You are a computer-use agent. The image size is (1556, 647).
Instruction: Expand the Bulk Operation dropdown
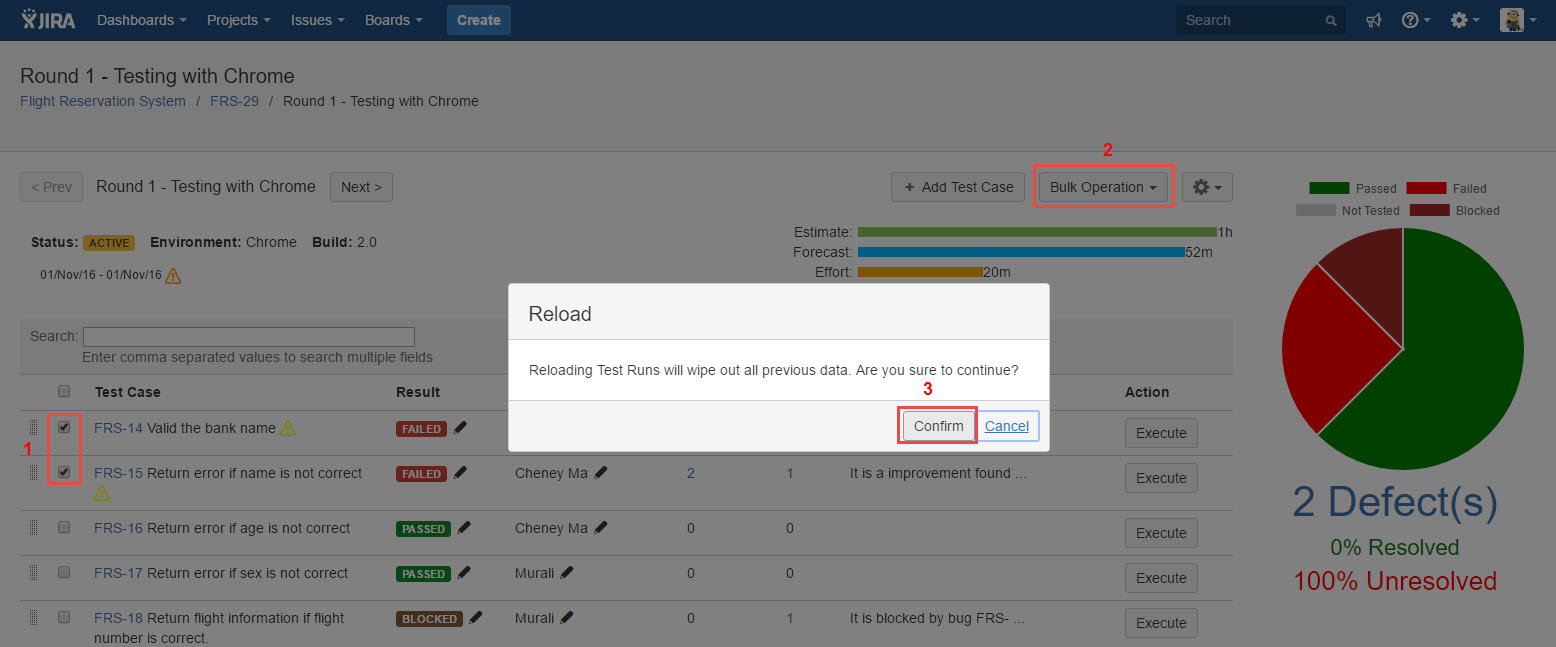coord(1103,187)
